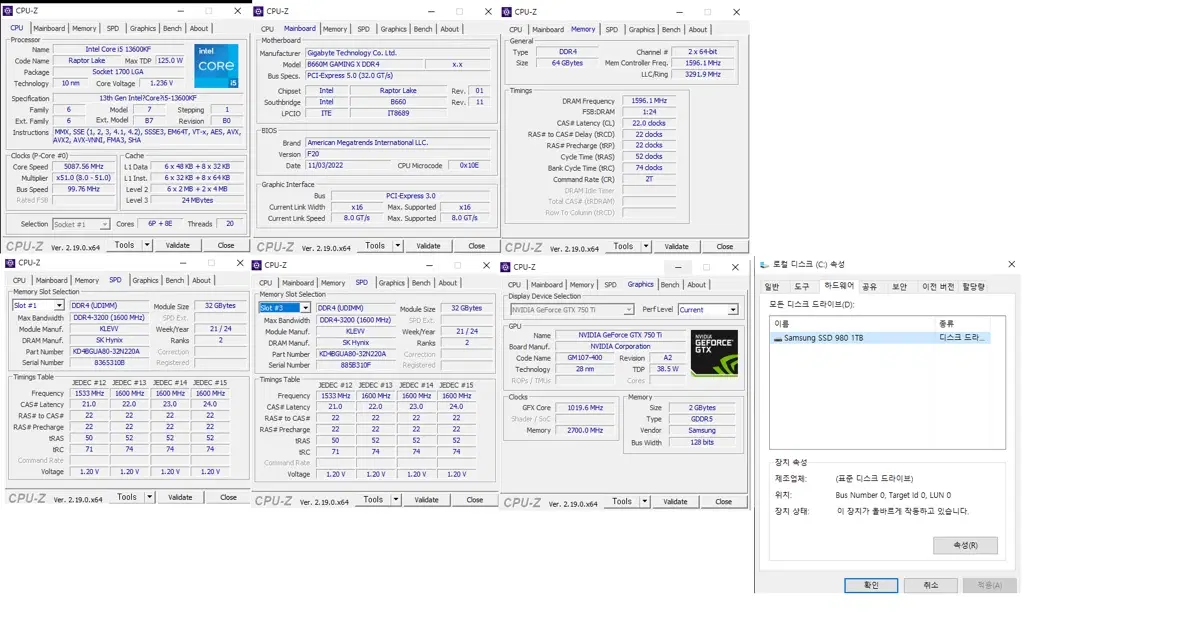This screenshot has height=641, width=1200.
Task: Select the 일반 tab in disk properties
Action: 772,287
